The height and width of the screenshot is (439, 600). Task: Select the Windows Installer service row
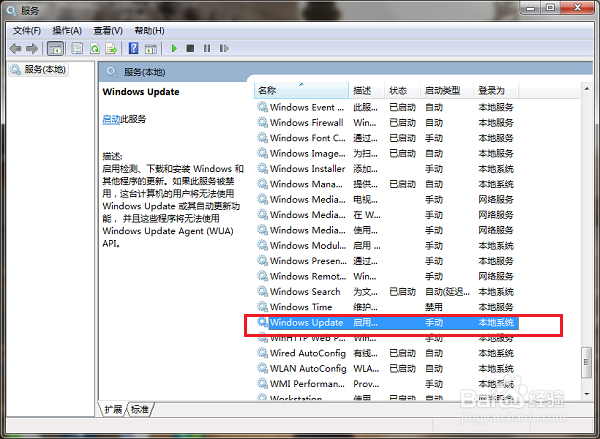pos(387,168)
